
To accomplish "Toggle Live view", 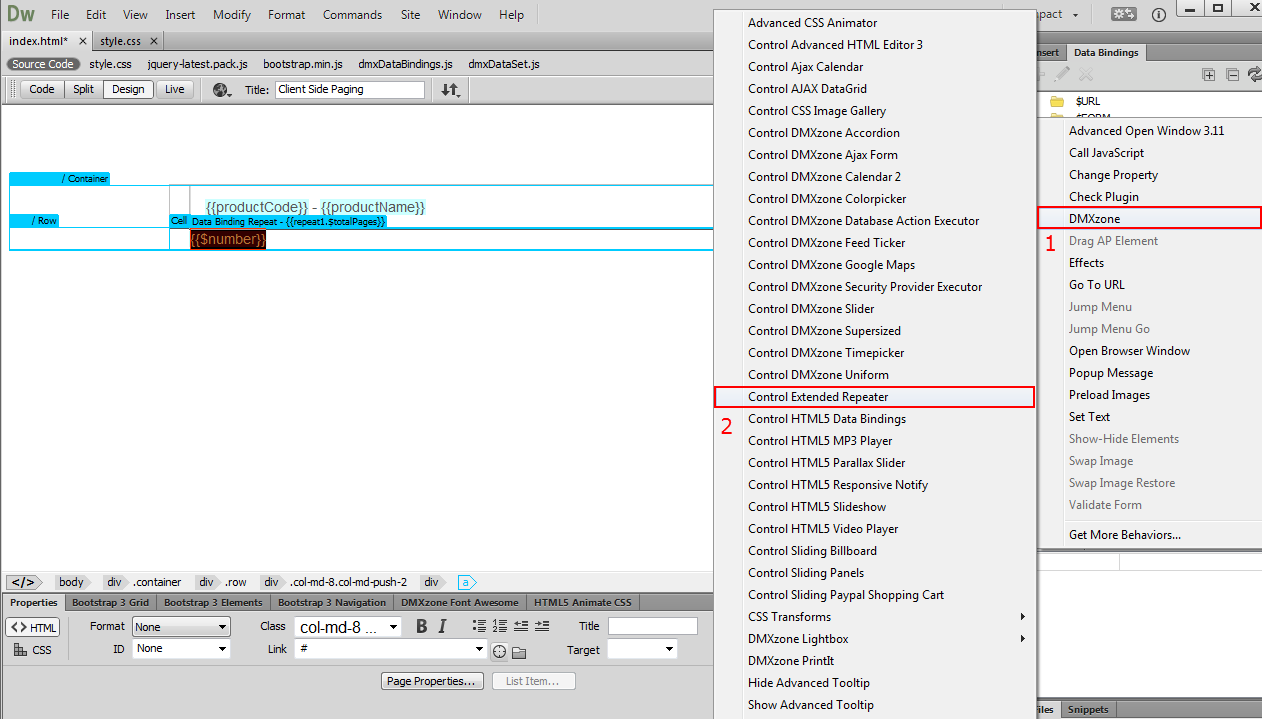I will pos(175,89).
